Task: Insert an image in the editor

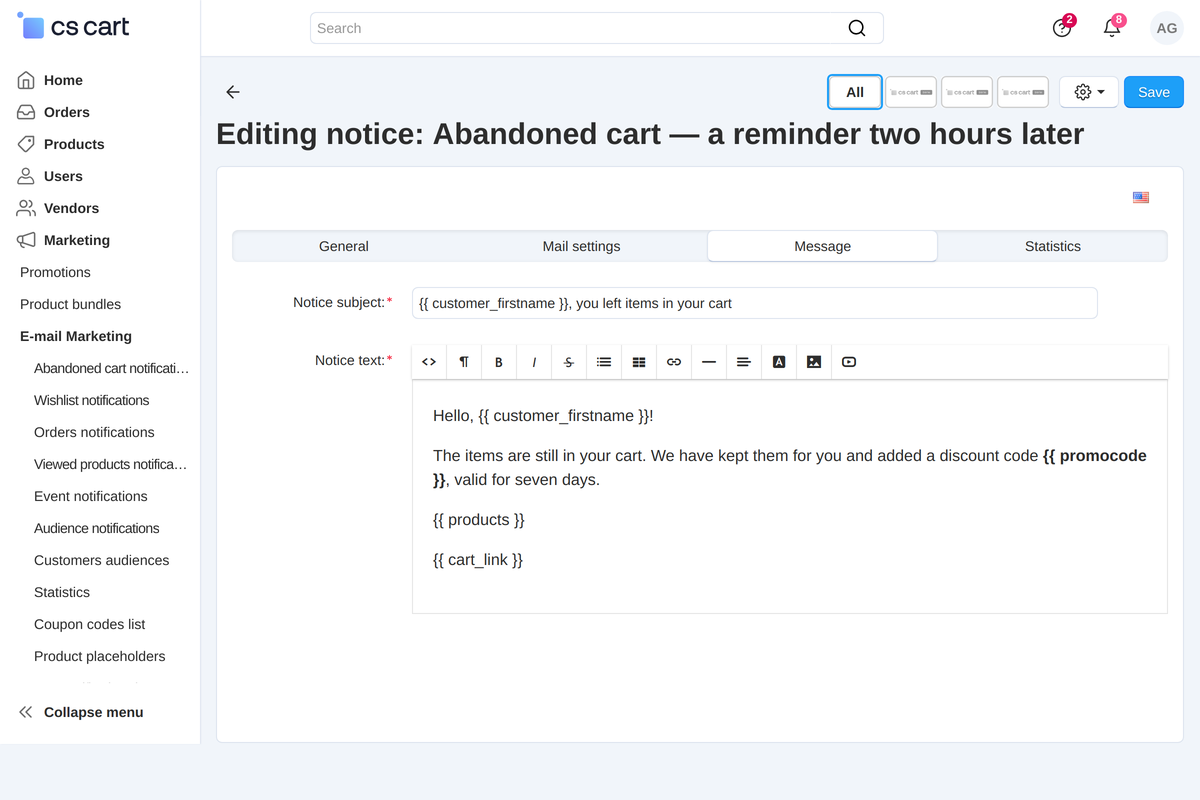Action: [814, 362]
